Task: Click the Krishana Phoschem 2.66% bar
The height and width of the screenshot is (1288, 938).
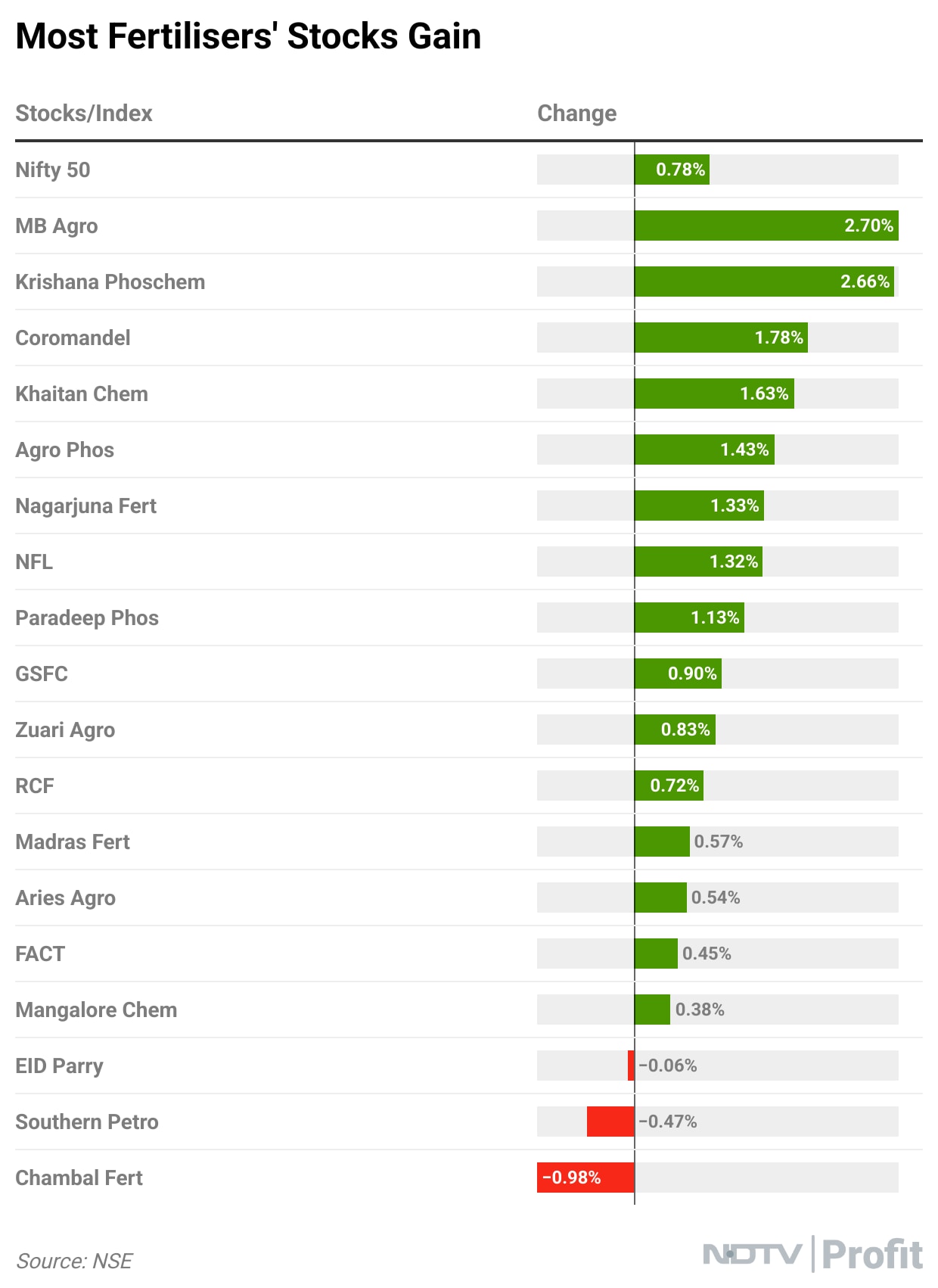Action: (x=764, y=282)
